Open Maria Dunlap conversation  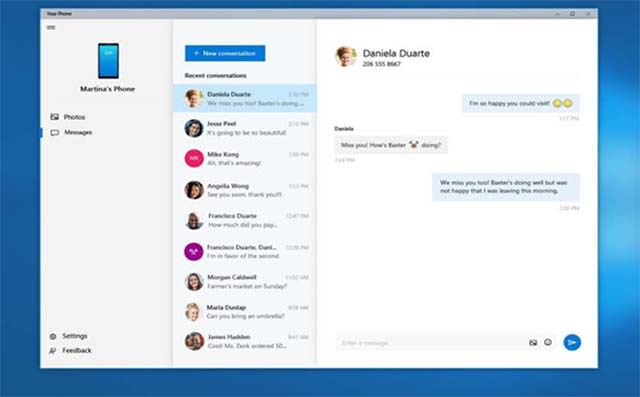245,312
